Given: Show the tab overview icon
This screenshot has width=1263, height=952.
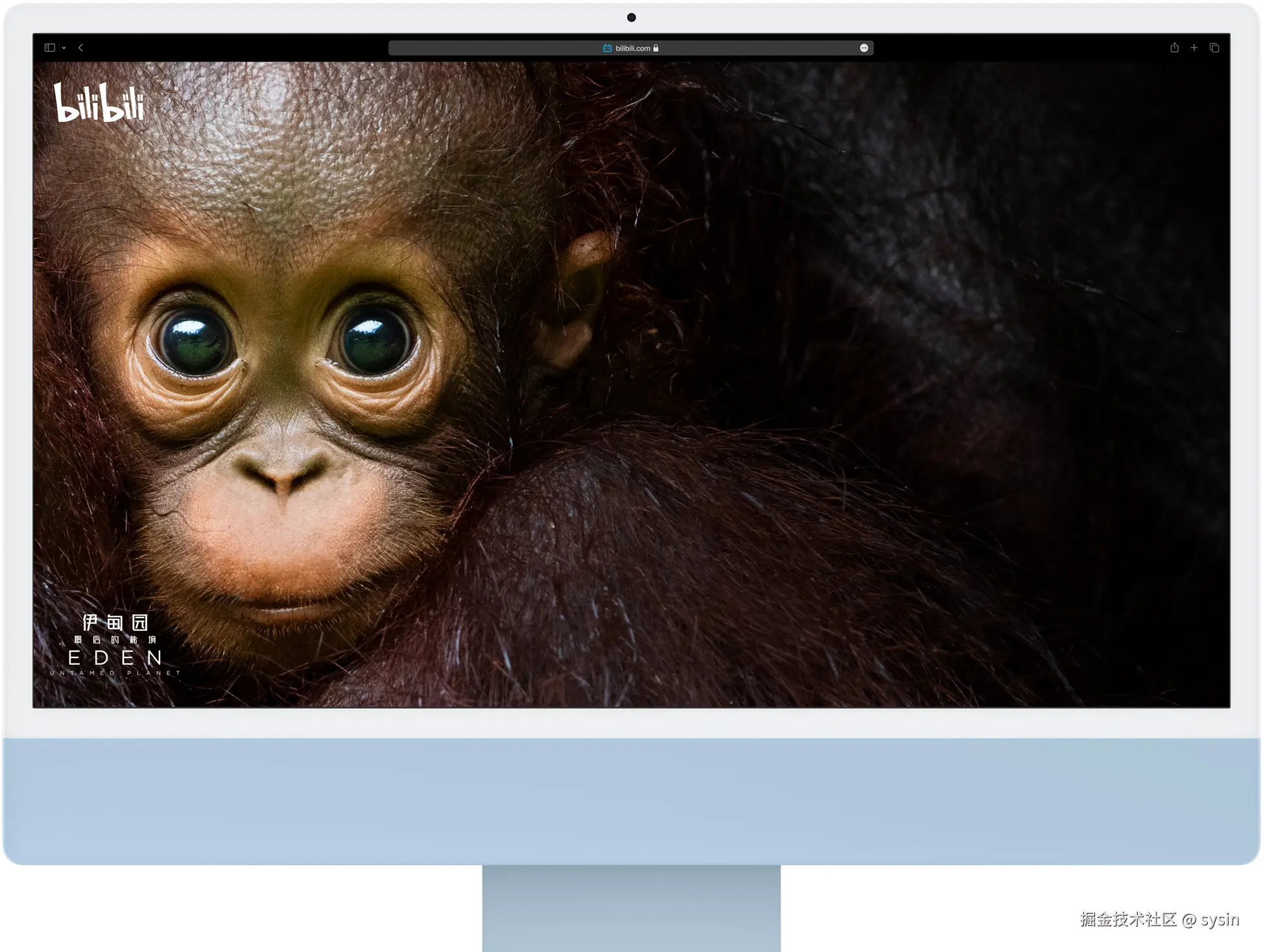Looking at the screenshot, I should (x=1214, y=47).
